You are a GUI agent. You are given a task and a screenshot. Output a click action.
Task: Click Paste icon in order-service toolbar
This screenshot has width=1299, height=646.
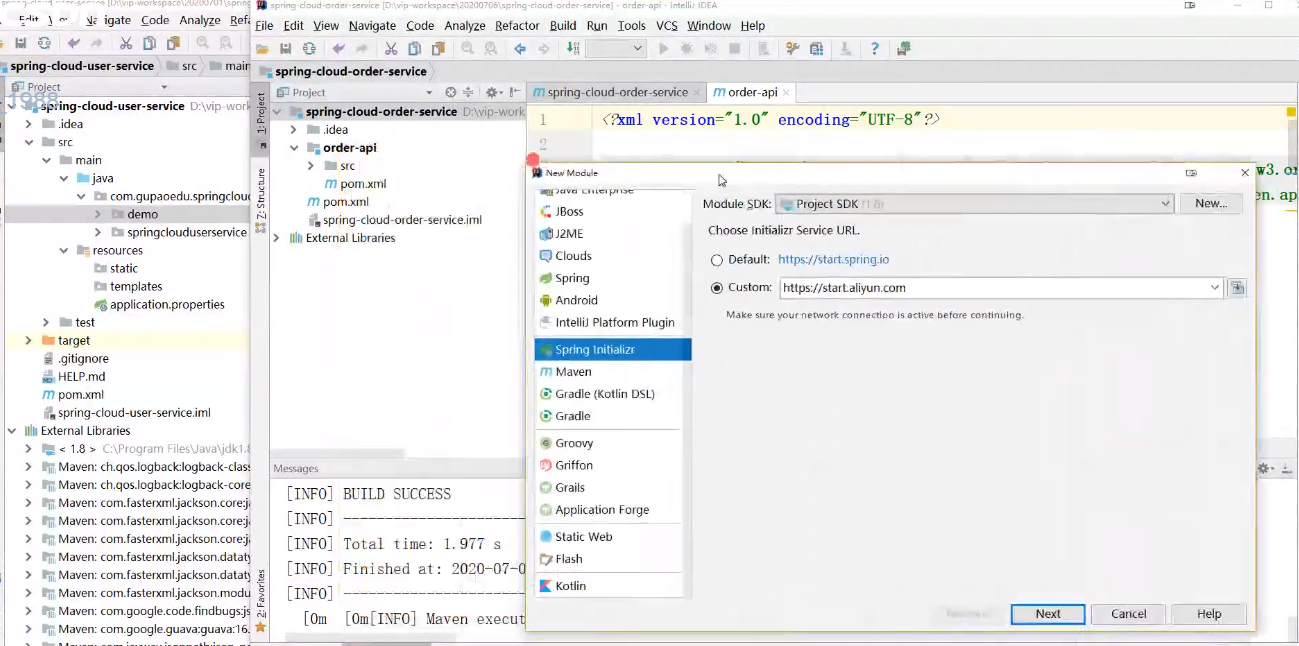438,49
